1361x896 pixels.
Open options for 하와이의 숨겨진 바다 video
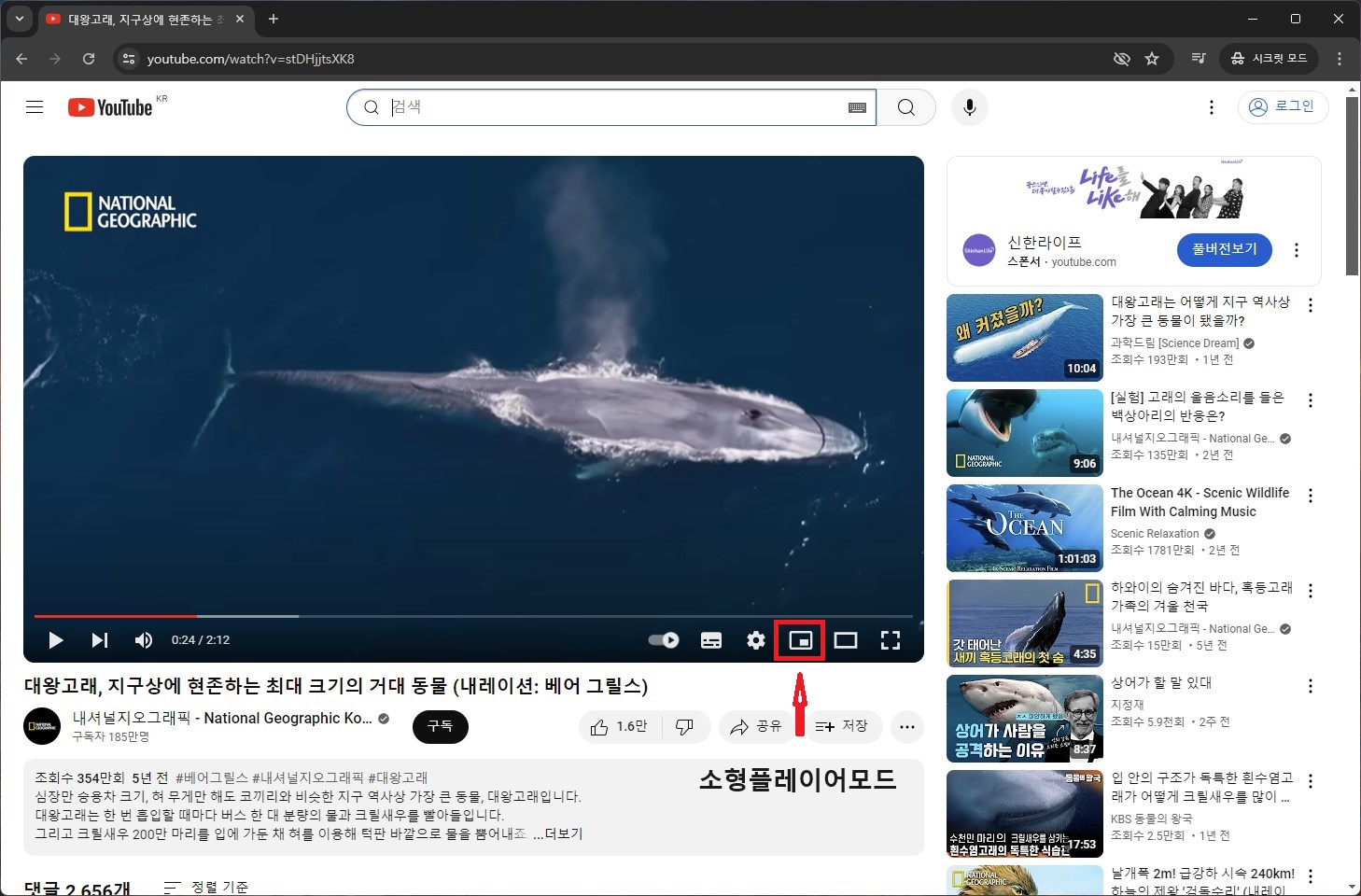pyautogui.click(x=1311, y=591)
